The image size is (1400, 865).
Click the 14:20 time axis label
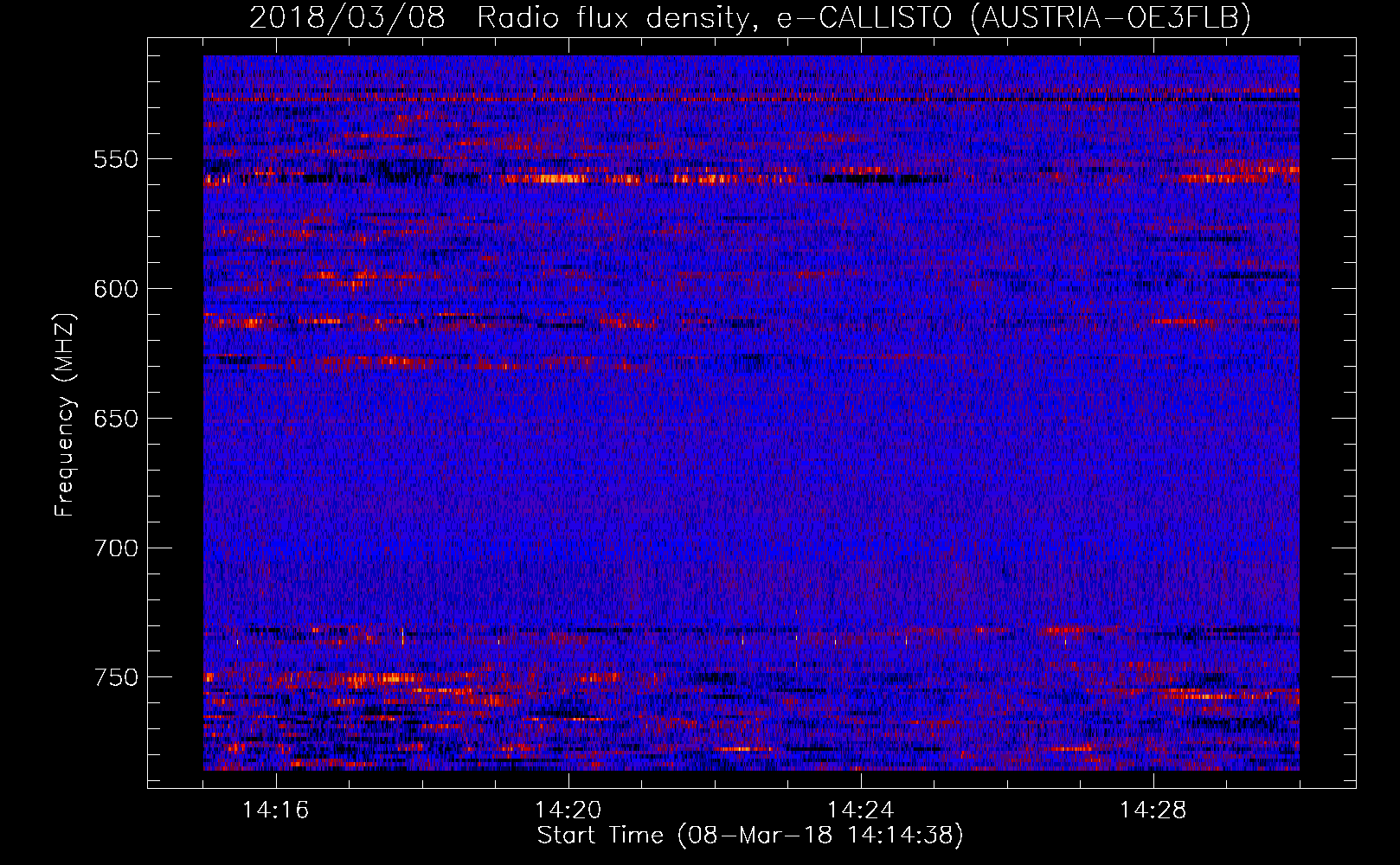coord(568,811)
